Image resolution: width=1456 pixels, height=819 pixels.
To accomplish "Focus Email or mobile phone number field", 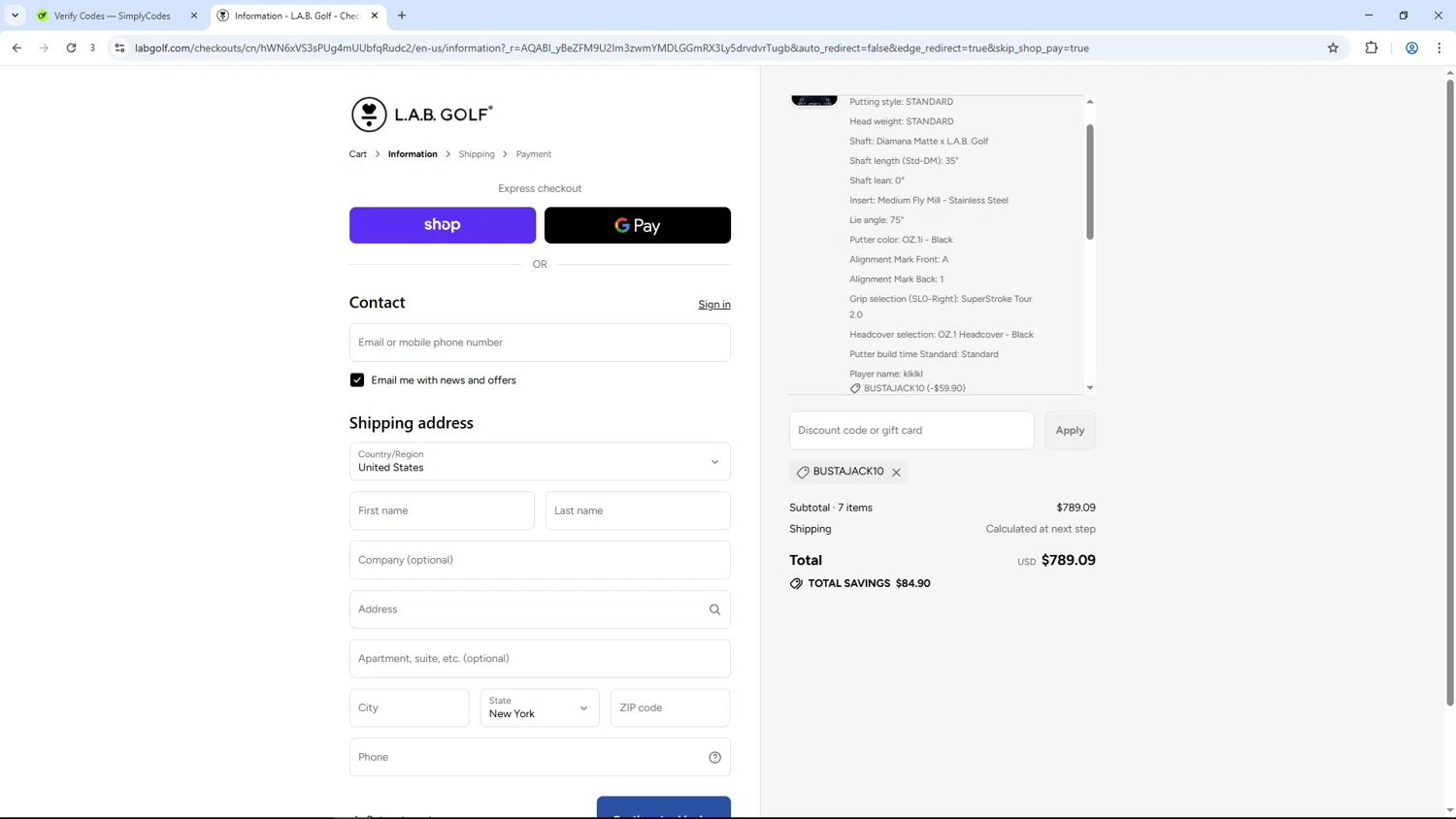I will click(540, 343).
